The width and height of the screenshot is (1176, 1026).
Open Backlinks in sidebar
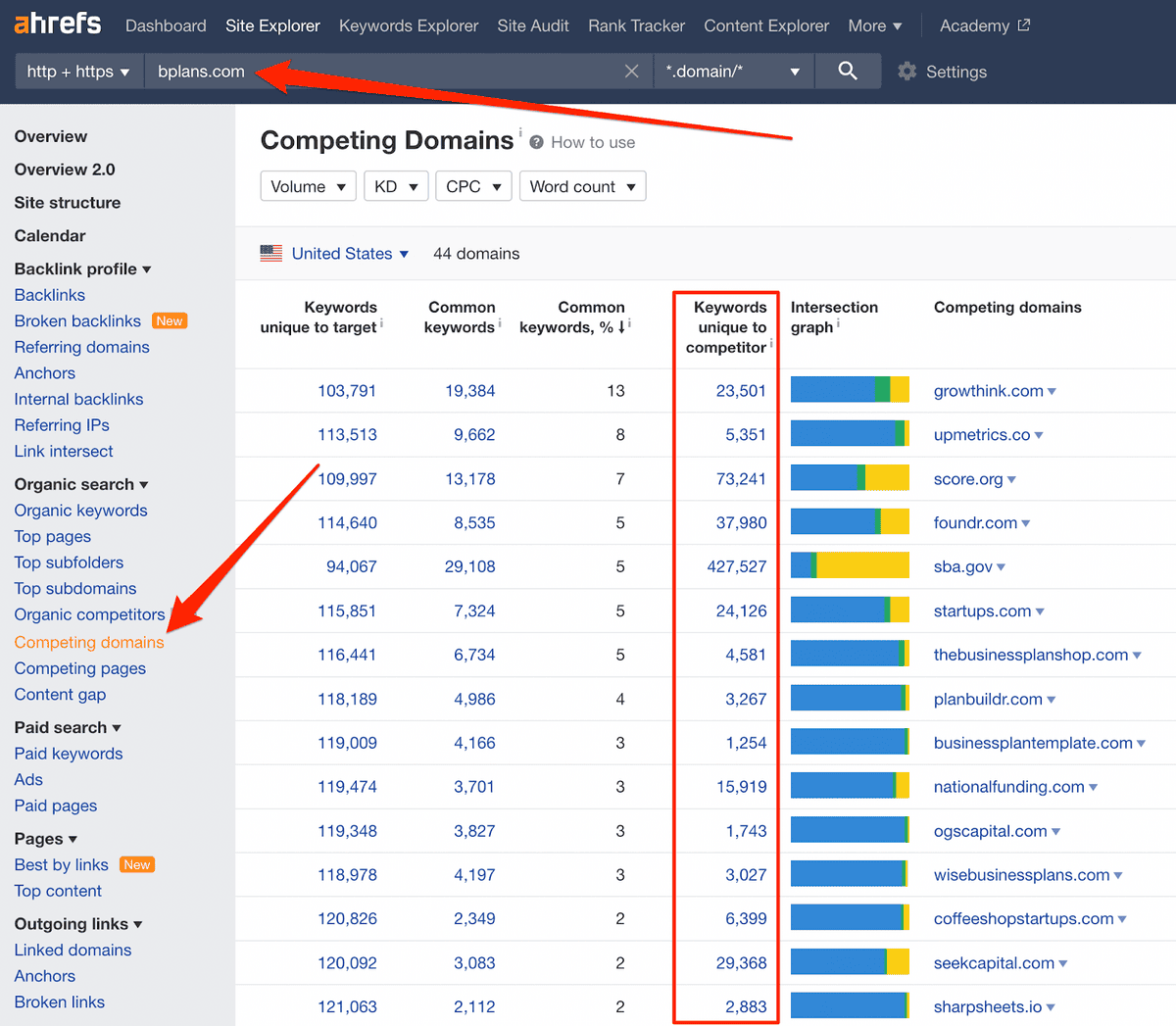coord(50,295)
